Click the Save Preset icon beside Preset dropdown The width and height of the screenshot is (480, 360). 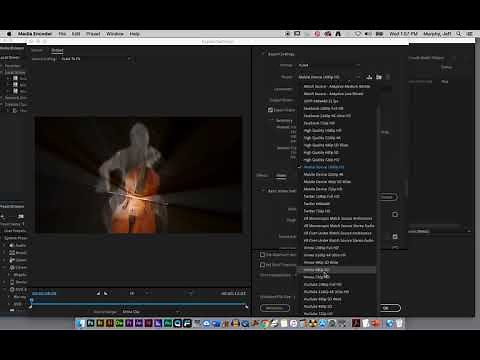tap(369, 77)
